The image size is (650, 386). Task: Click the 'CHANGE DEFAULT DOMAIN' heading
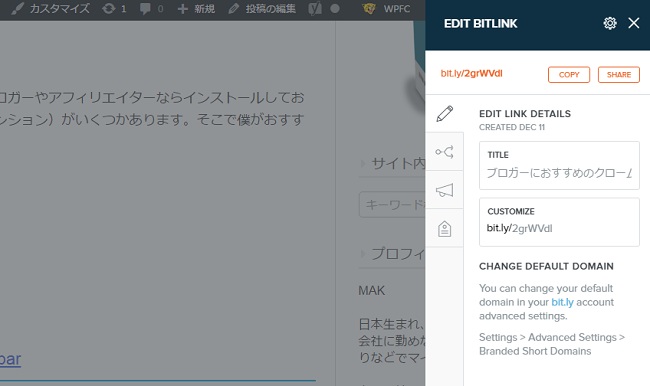pos(546,266)
